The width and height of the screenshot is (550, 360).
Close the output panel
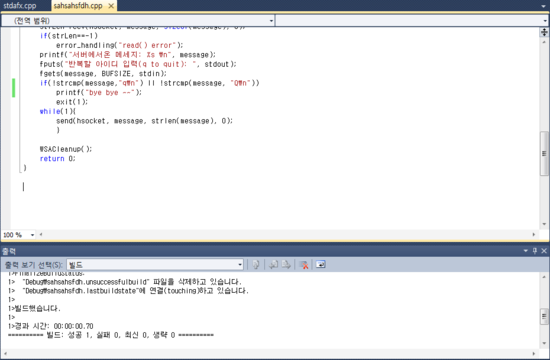click(544, 251)
